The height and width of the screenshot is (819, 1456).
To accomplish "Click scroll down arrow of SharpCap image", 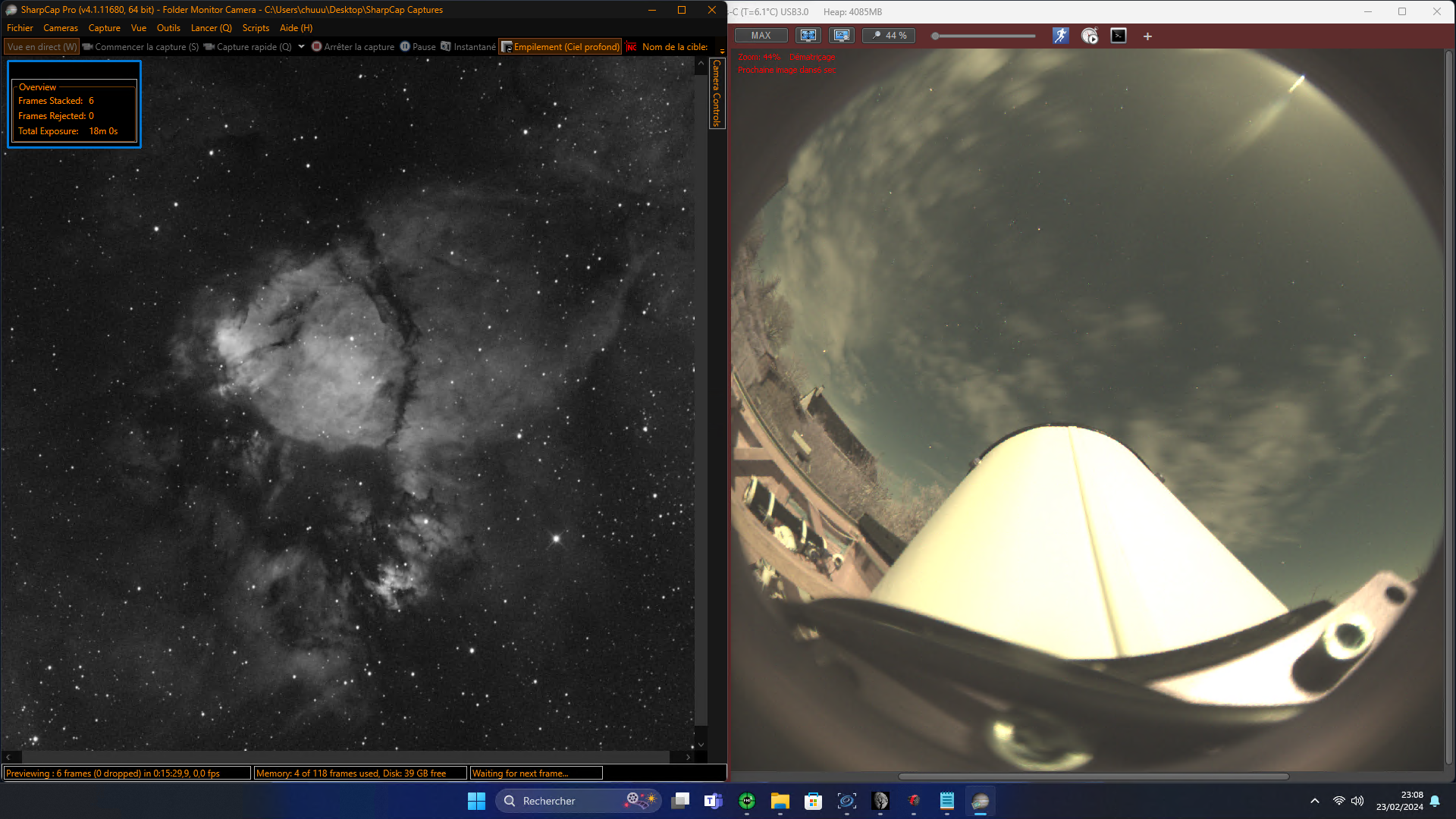I will tap(701, 745).
